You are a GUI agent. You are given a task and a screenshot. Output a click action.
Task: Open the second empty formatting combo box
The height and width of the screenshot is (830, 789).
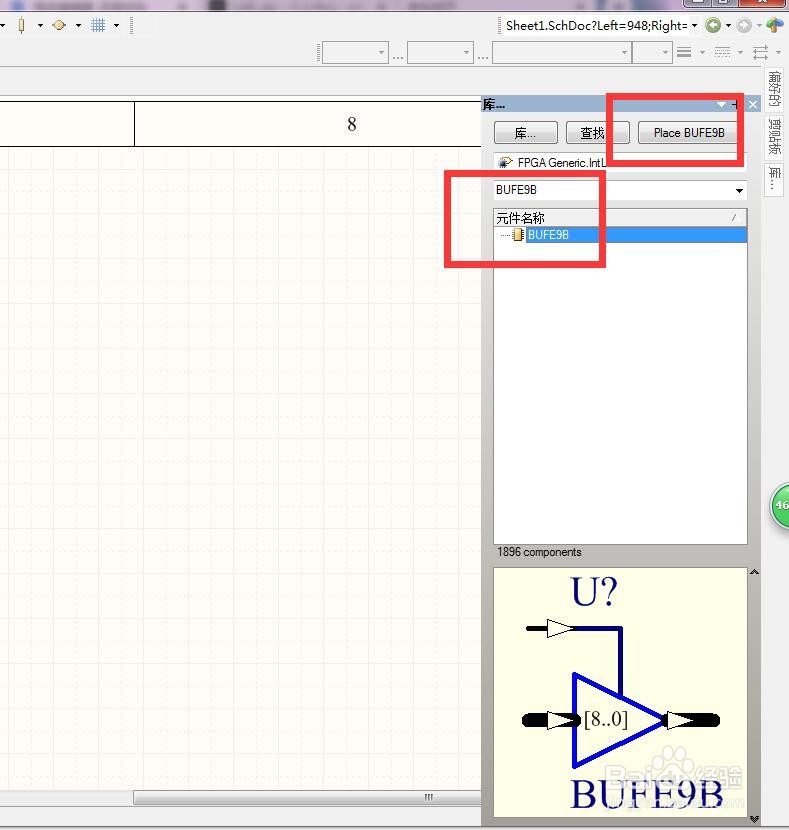440,52
